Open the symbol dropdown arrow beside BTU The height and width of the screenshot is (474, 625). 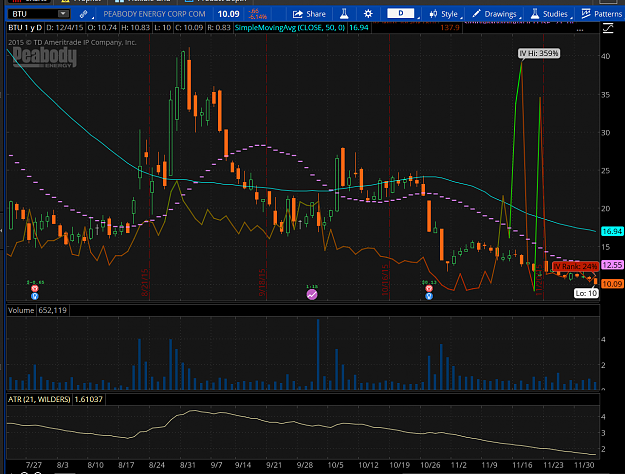click(63, 14)
